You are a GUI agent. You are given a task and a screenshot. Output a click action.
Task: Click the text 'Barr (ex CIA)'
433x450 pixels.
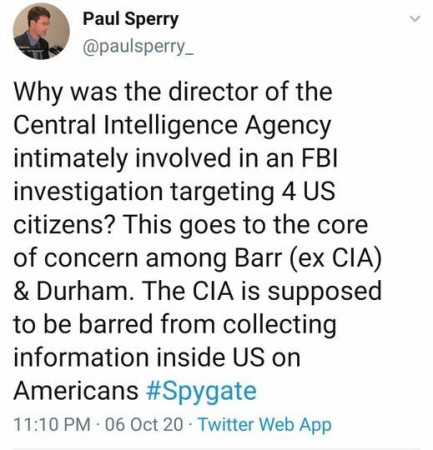click(x=308, y=259)
